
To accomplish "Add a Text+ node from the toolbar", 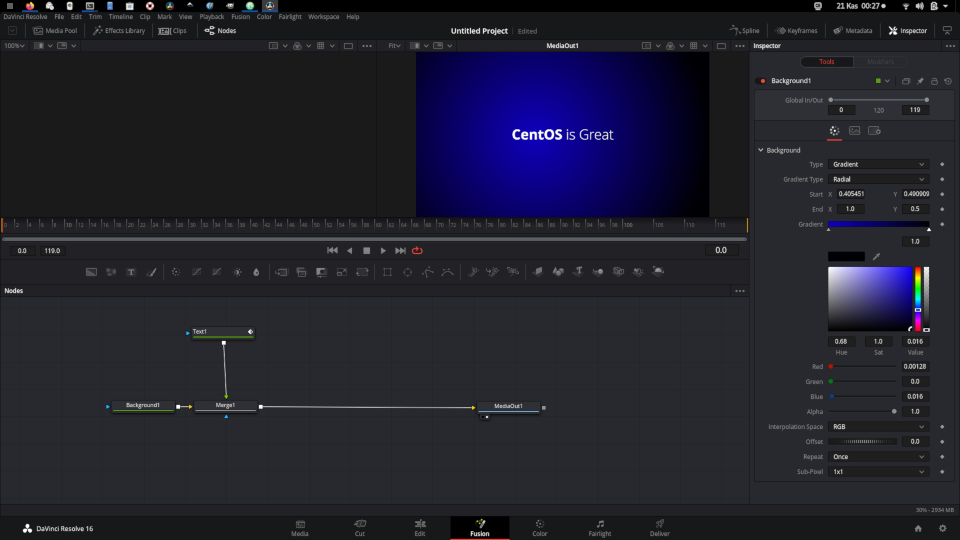I will point(131,272).
